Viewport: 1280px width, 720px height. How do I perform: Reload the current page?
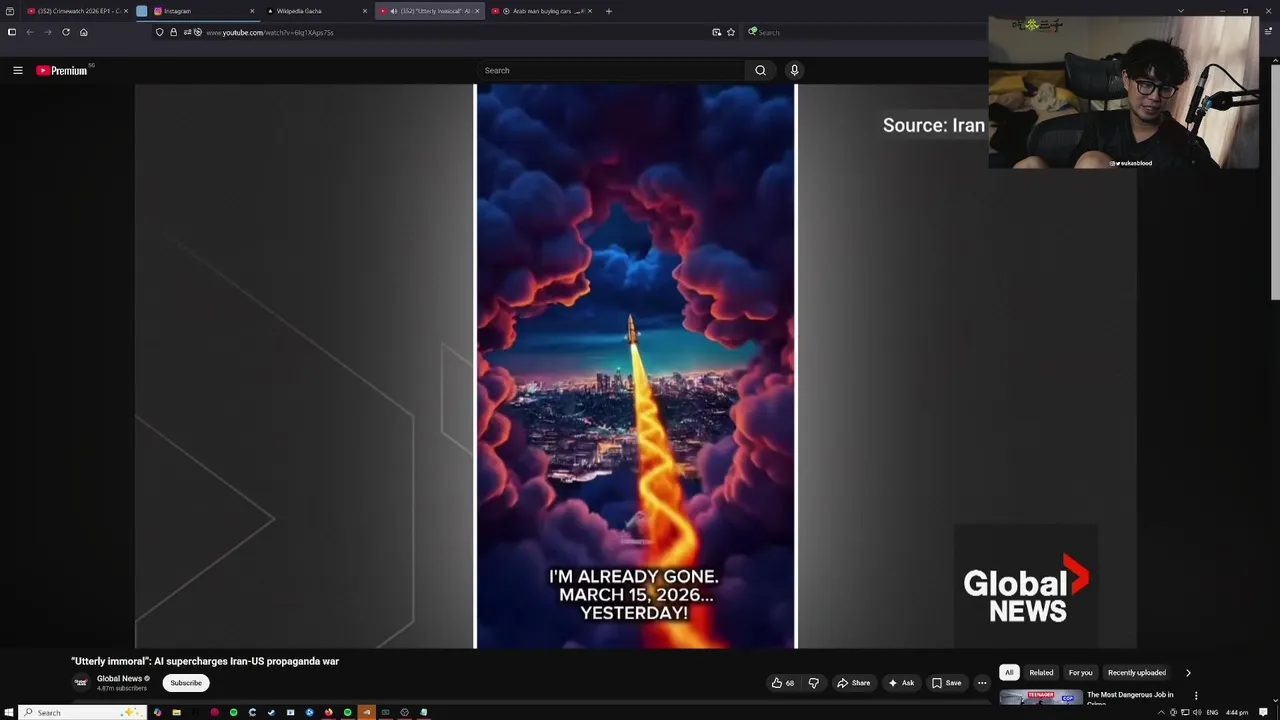66,32
